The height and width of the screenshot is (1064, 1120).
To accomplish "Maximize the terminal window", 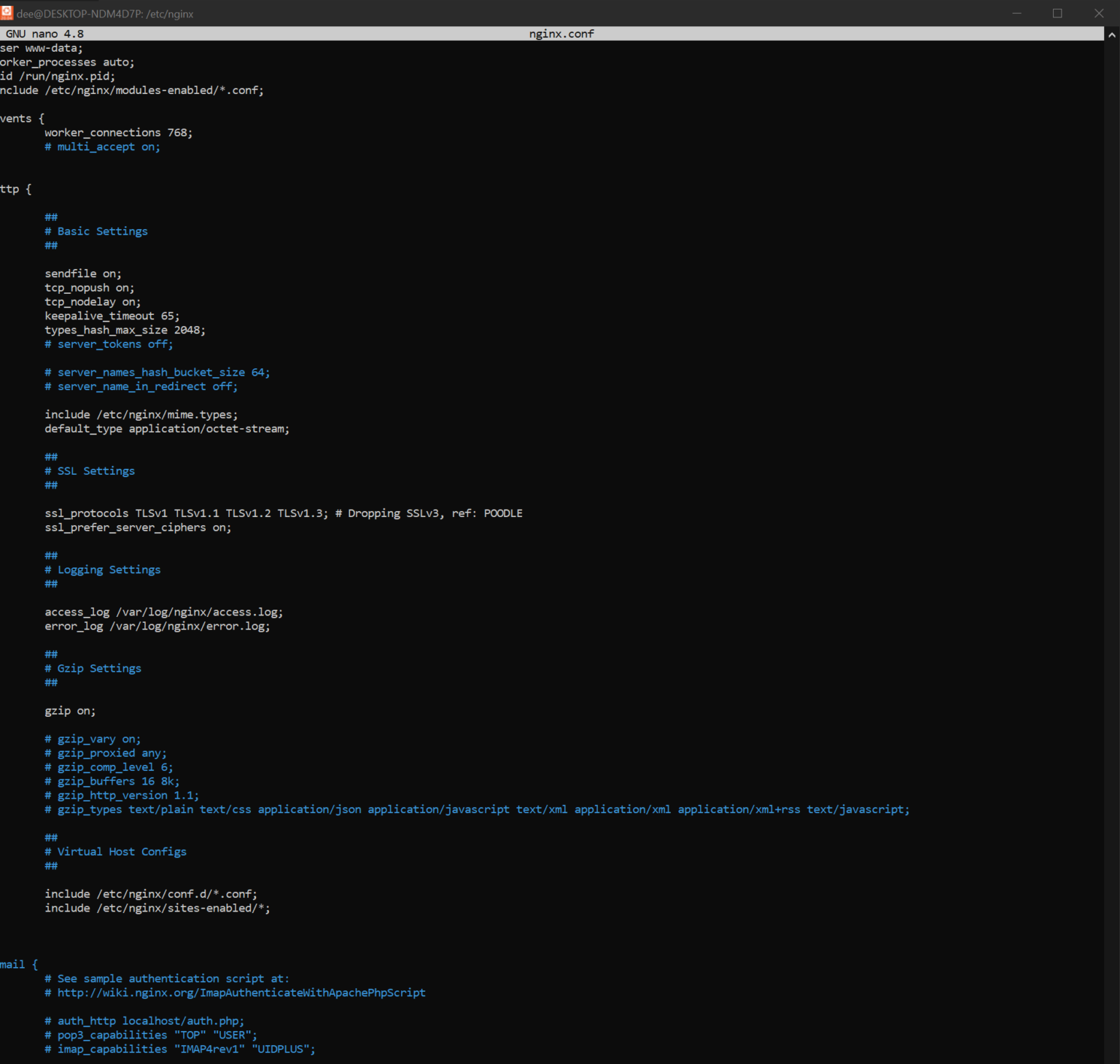I will pos(1057,13).
